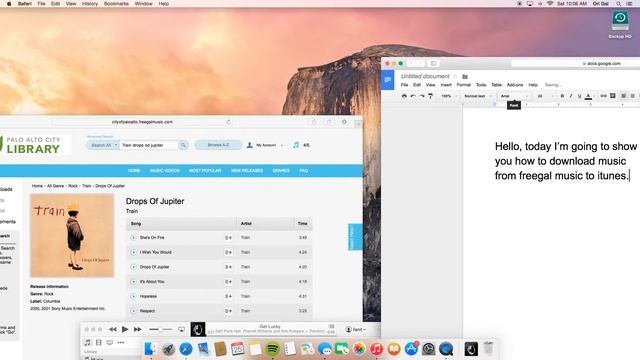The width and height of the screenshot is (640, 360).
Task: Open the blue Docs home icon
Action: [388, 80]
